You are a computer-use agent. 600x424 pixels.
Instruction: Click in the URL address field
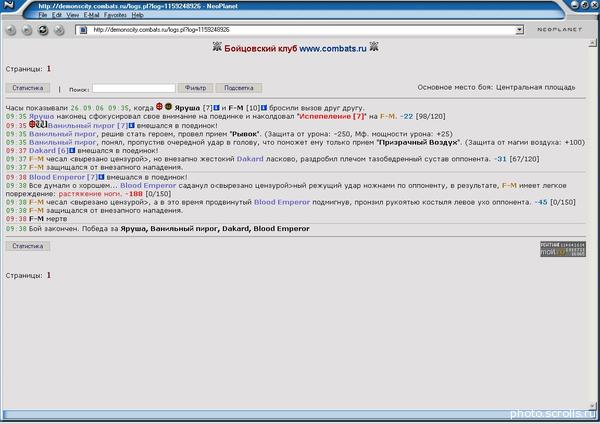click(302, 30)
